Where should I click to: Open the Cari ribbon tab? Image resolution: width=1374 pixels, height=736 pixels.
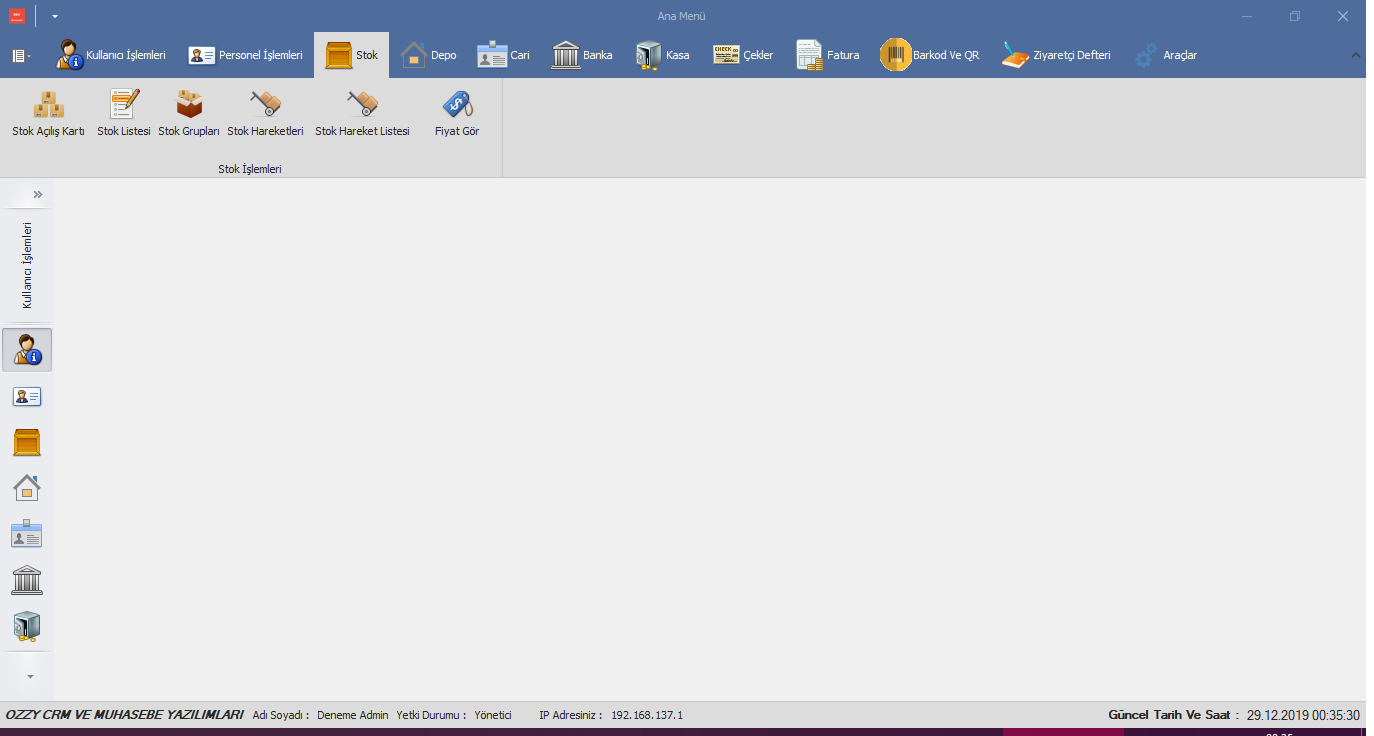pyautogui.click(x=504, y=55)
